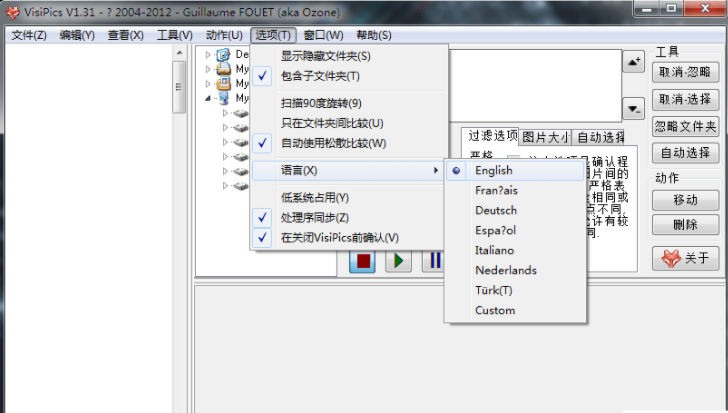Disable 自动使用松散比较(W) option
Screen dimensions: 728x413
tap(333, 143)
